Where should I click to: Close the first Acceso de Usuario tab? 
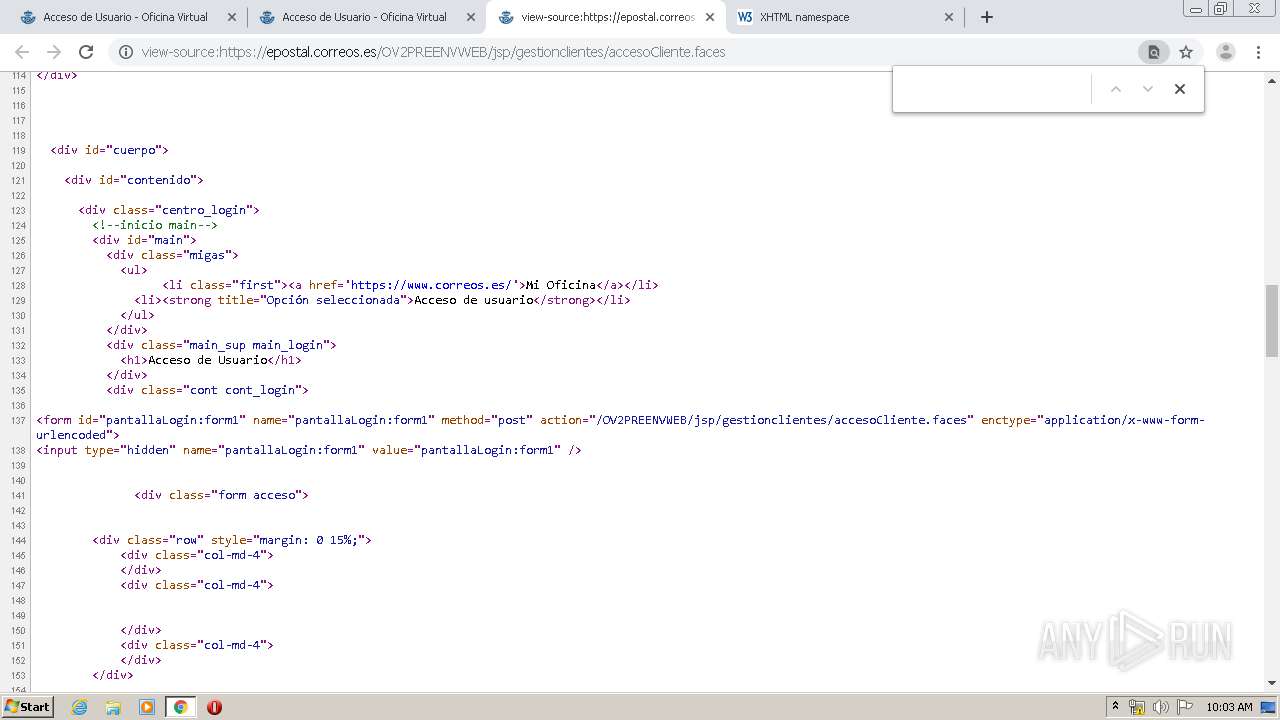coord(232,17)
